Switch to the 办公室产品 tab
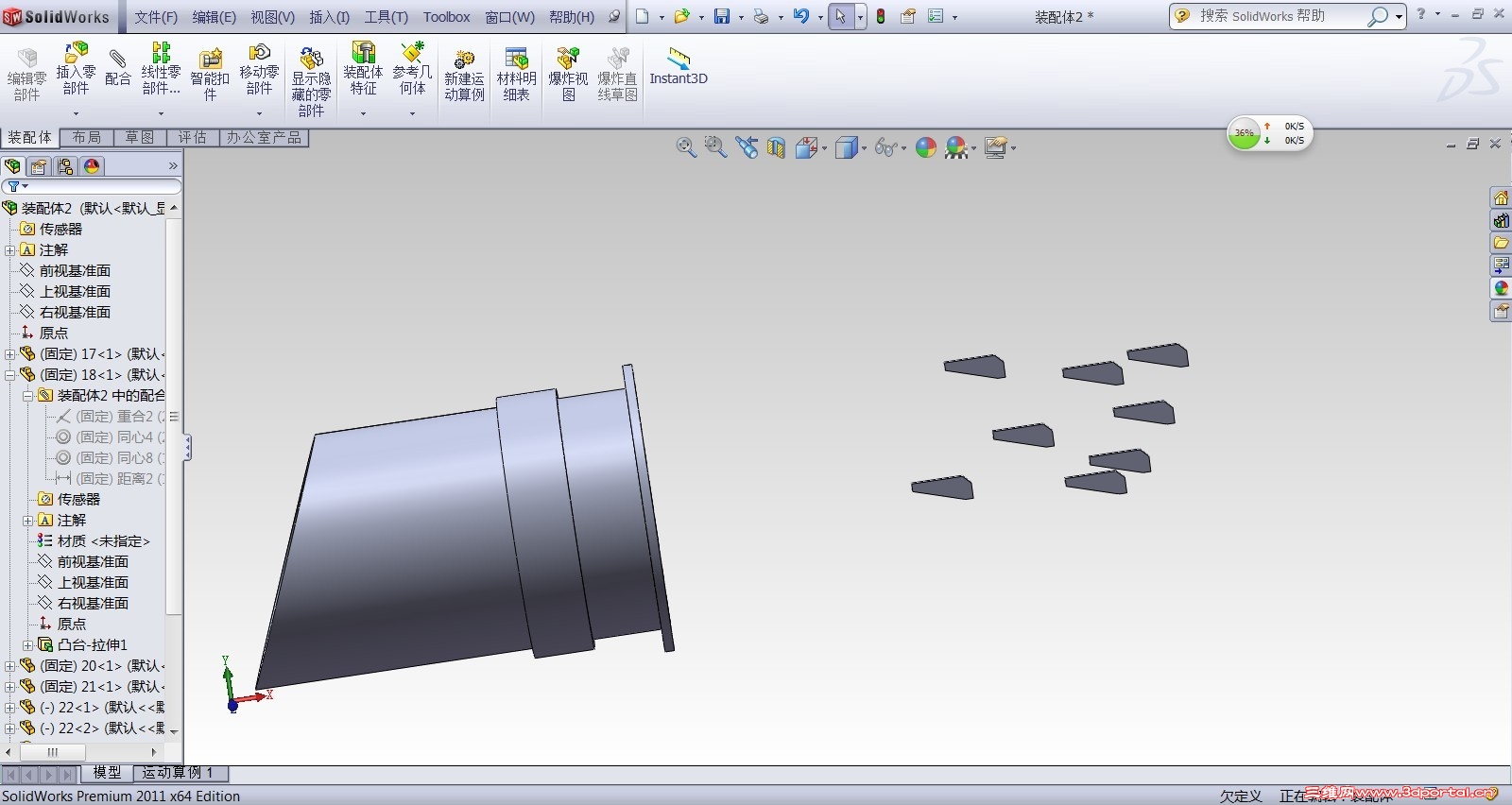 265,138
